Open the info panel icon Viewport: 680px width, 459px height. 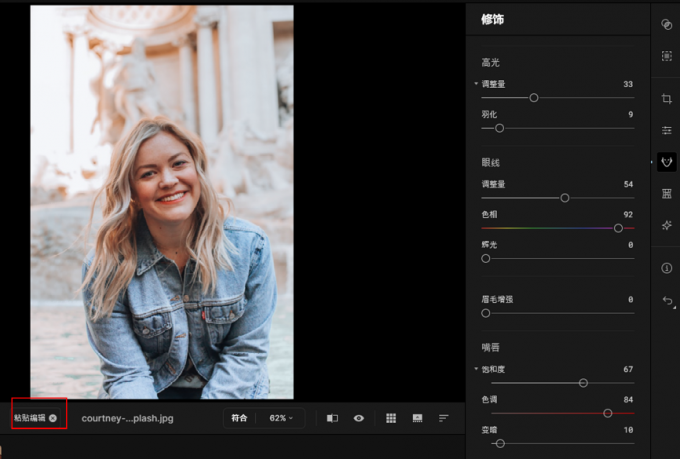click(666, 268)
